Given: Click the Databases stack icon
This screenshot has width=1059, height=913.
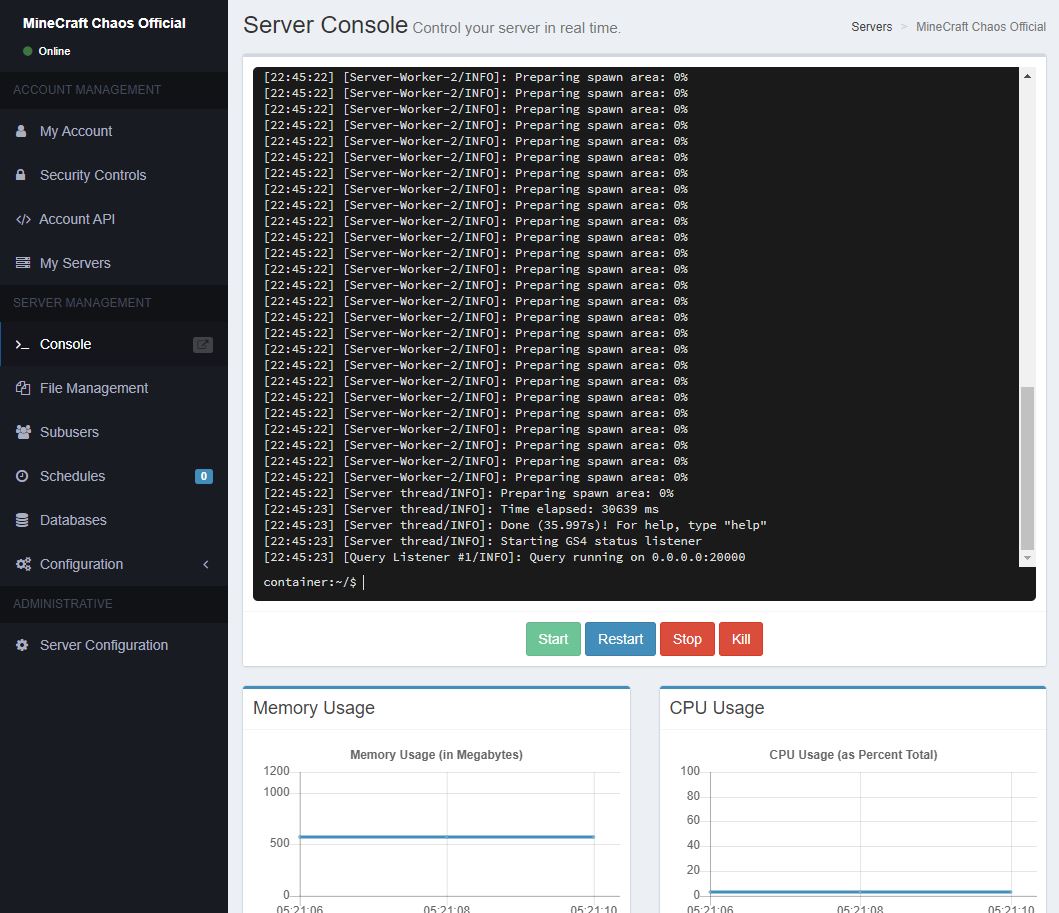Looking at the screenshot, I should coord(22,520).
